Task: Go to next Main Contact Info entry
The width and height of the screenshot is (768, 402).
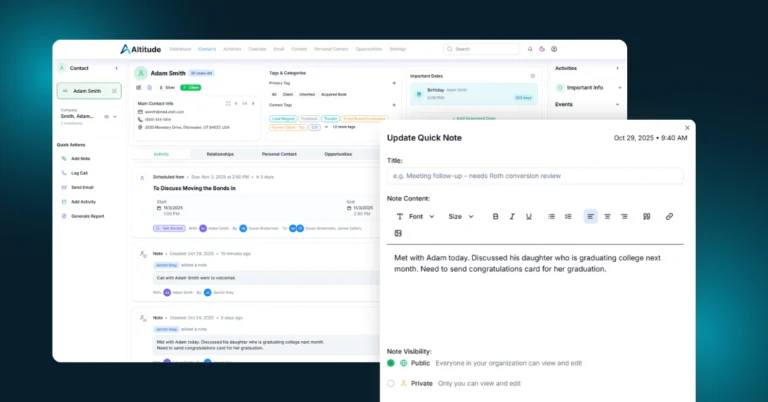Action: (253, 104)
